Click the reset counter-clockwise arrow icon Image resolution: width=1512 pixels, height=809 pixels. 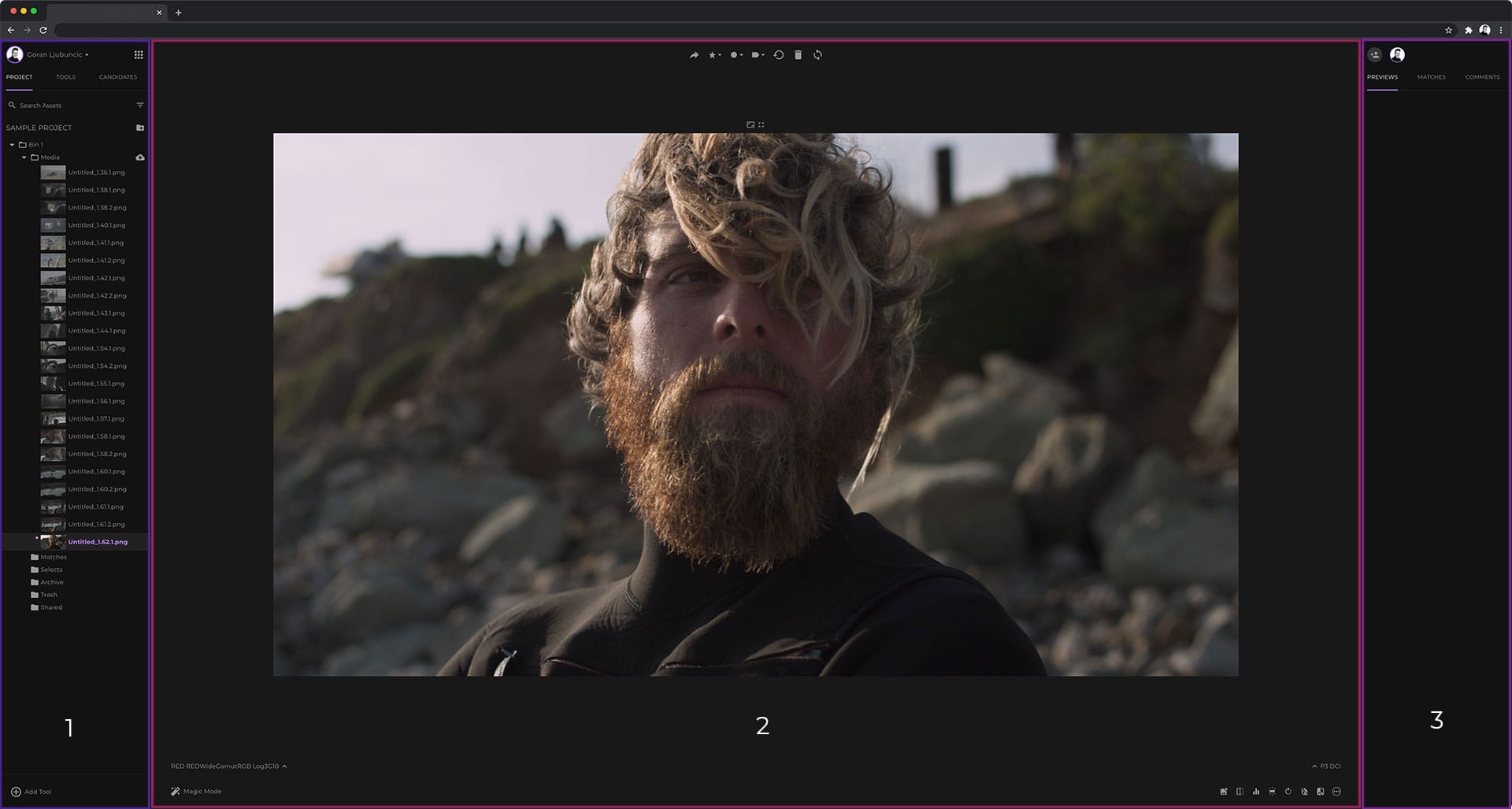(779, 55)
